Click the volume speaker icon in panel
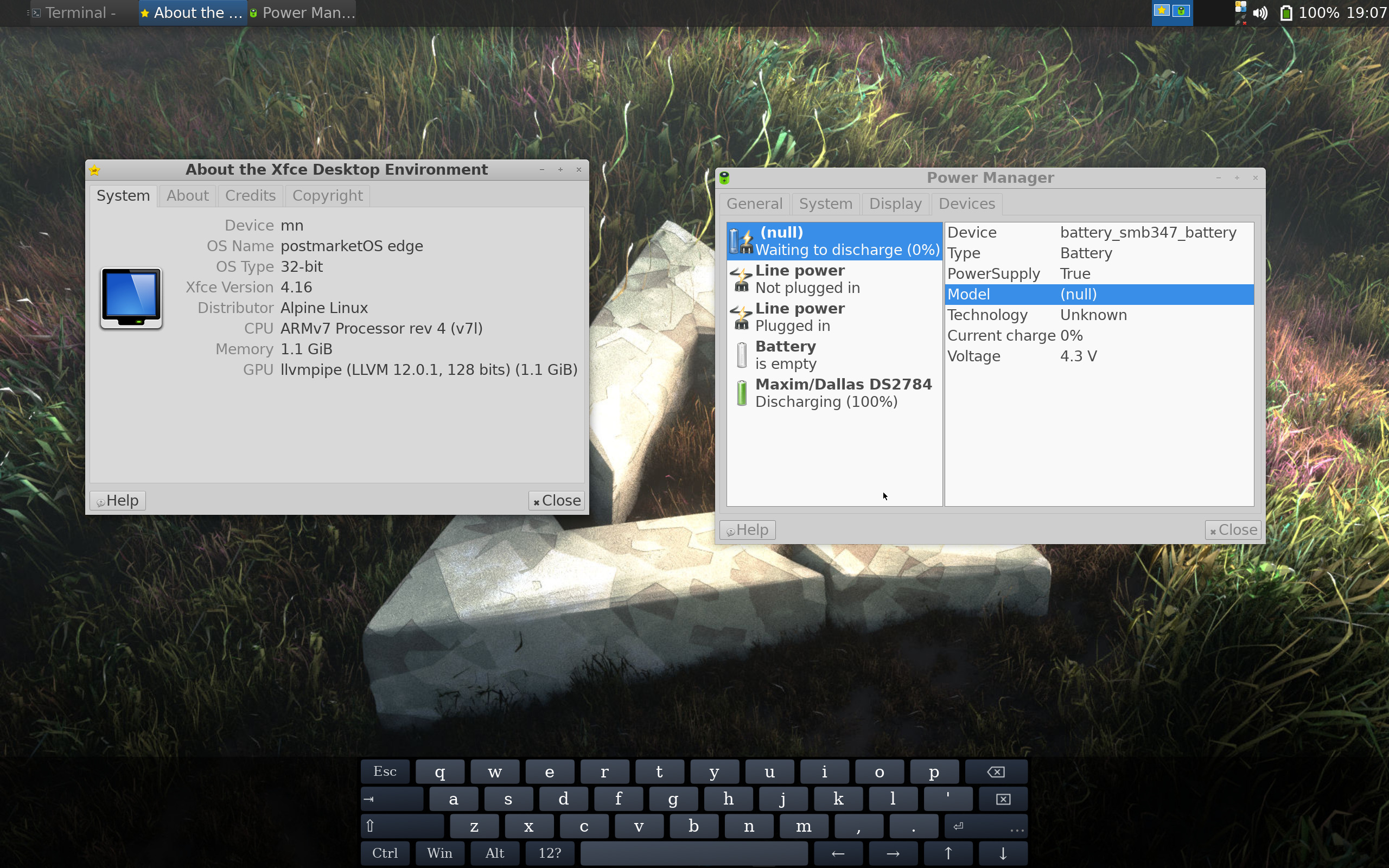This screenshot has height=868, width=1389. point(1260,12)
